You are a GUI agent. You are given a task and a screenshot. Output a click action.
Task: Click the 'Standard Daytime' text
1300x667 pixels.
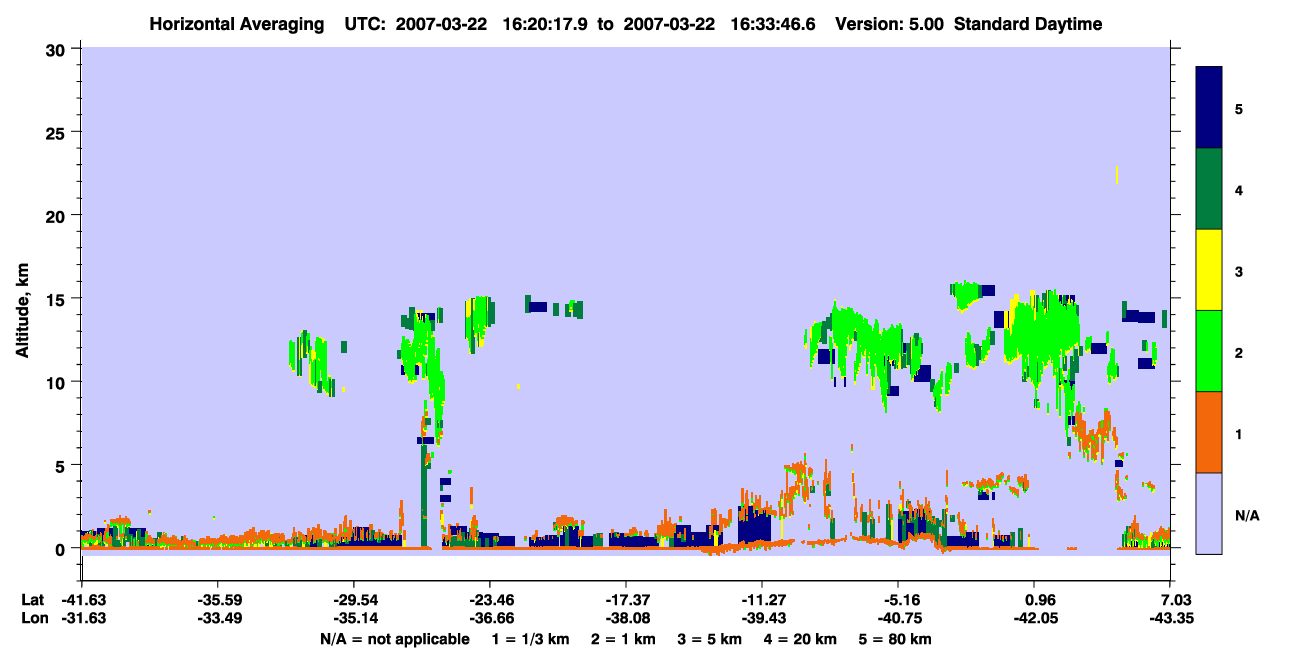(1028, 24)
